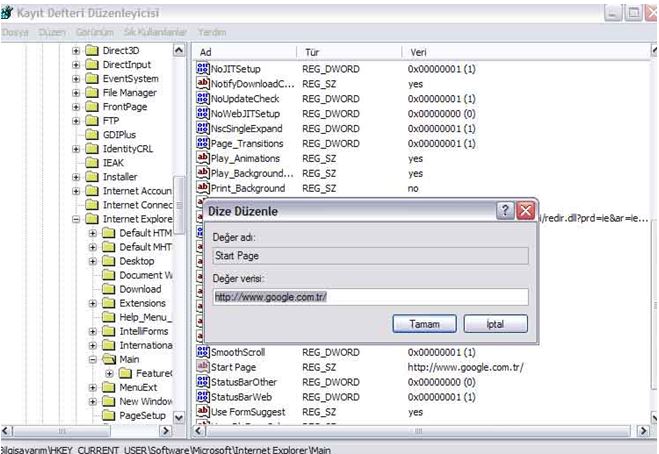Click inside the Değer verisi text field

point(370,297)
